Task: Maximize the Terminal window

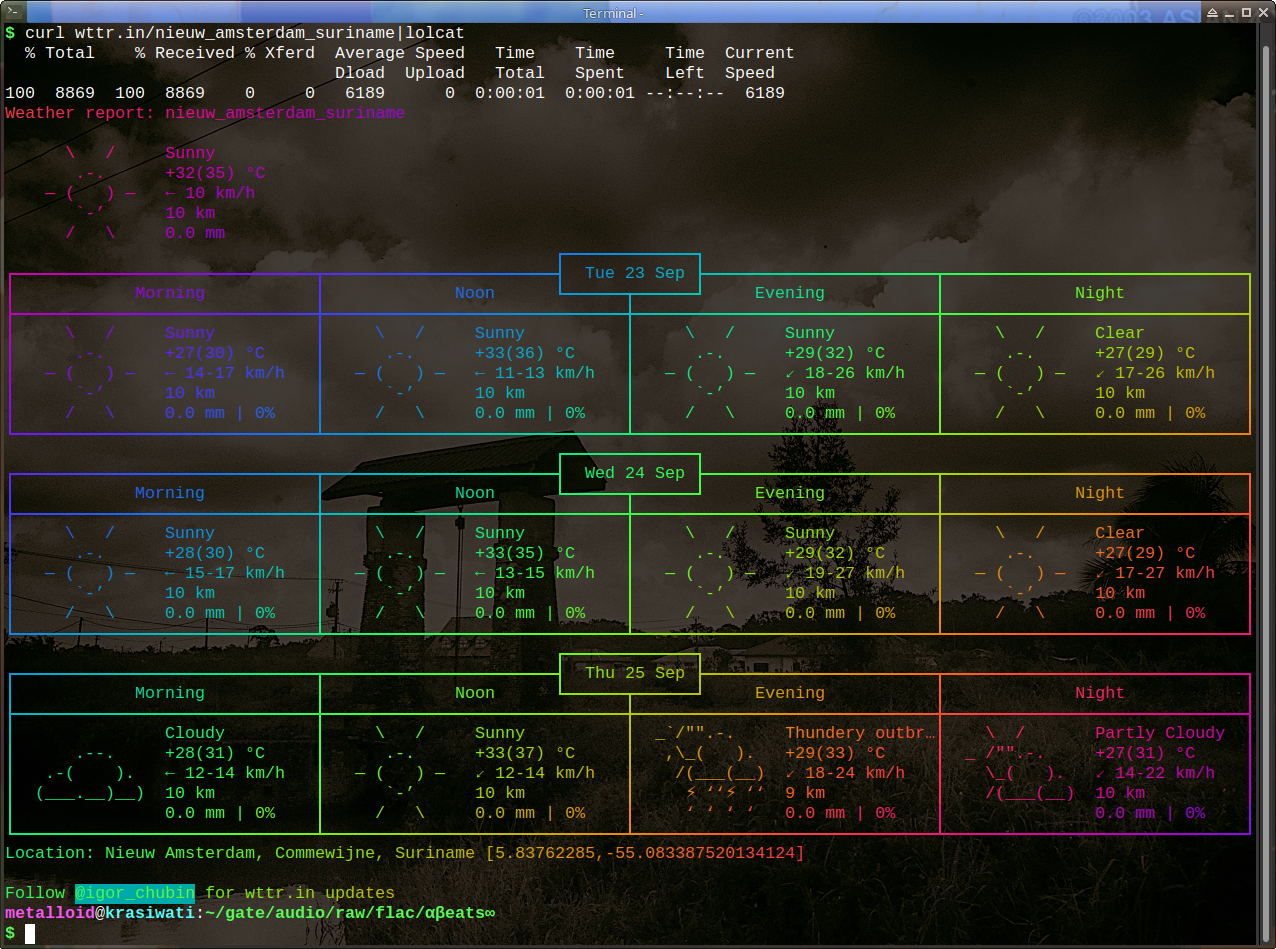Action: 1246,13
